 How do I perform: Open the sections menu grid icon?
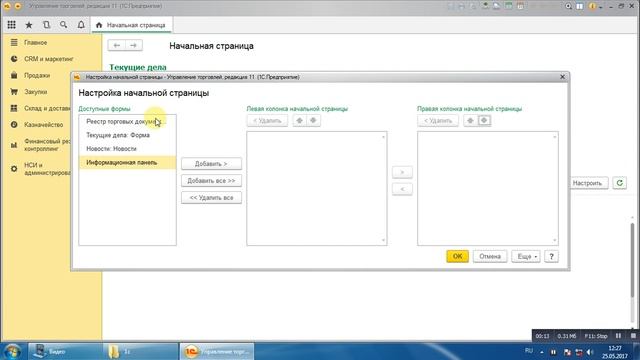tap(11, 25)
